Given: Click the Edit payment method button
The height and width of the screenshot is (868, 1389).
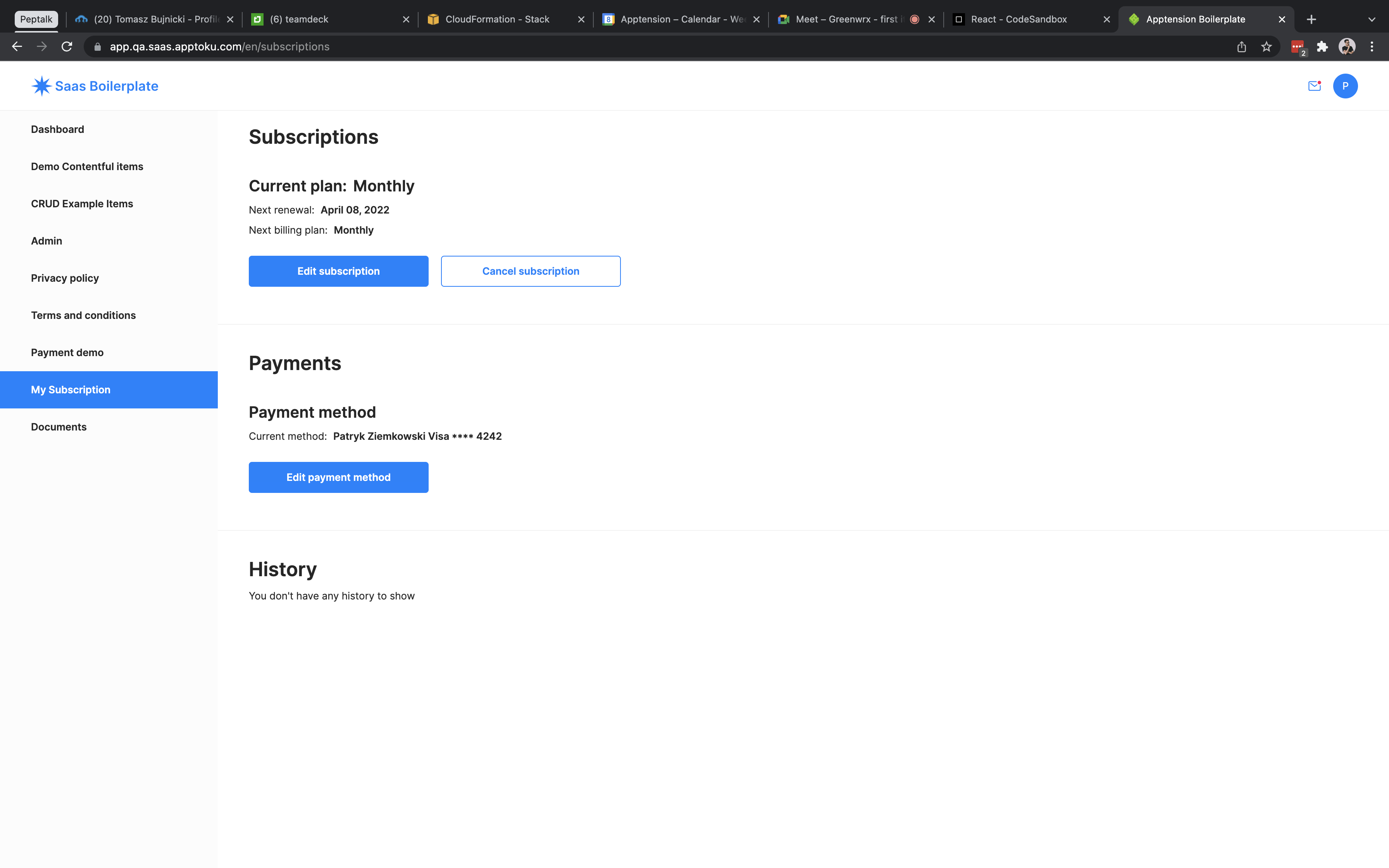Looking at the screenshot, I should click(x=338, y=477).
